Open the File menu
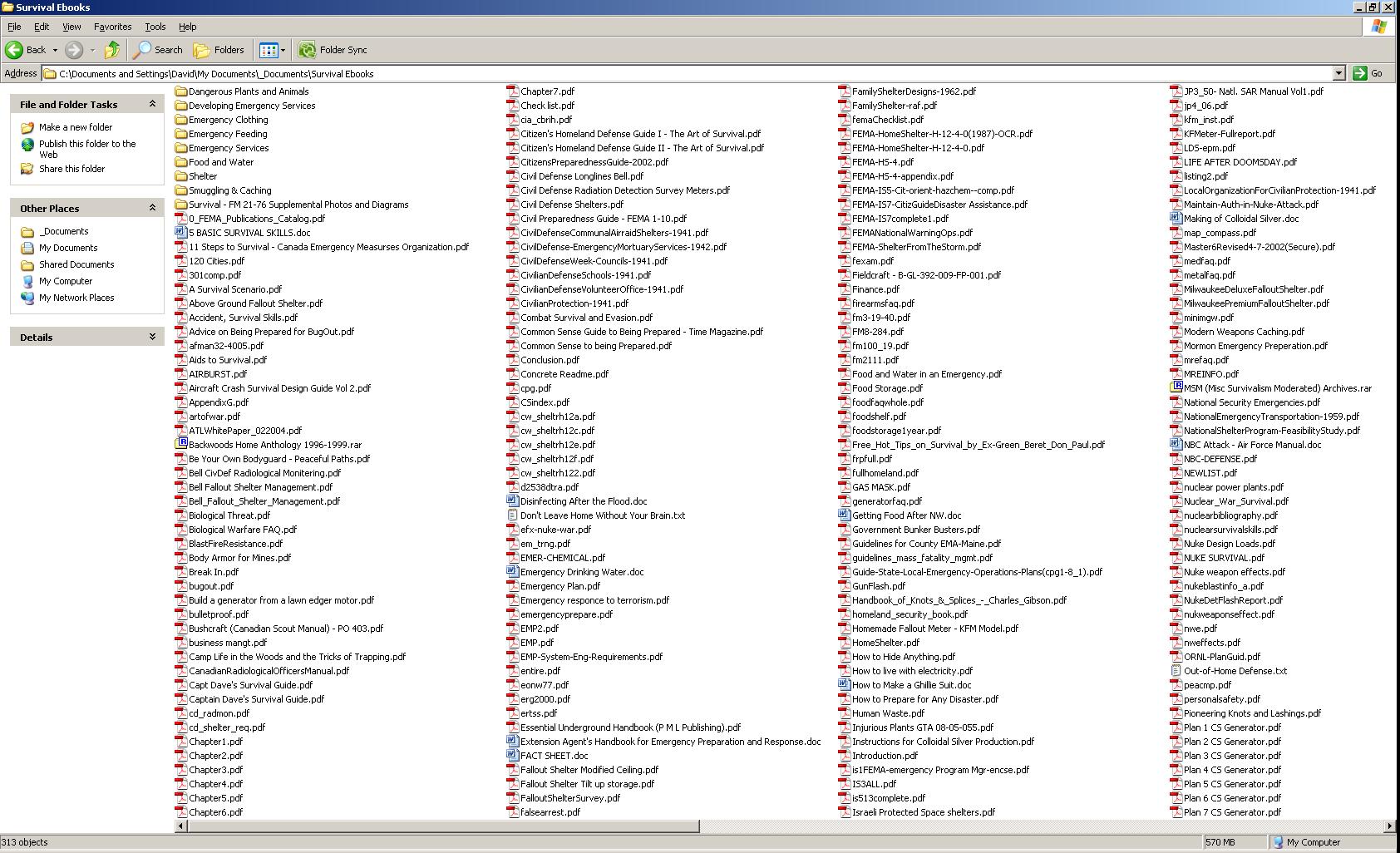Image resolution: width=1400 pixels, height=853 pixels. coord(14,27)
